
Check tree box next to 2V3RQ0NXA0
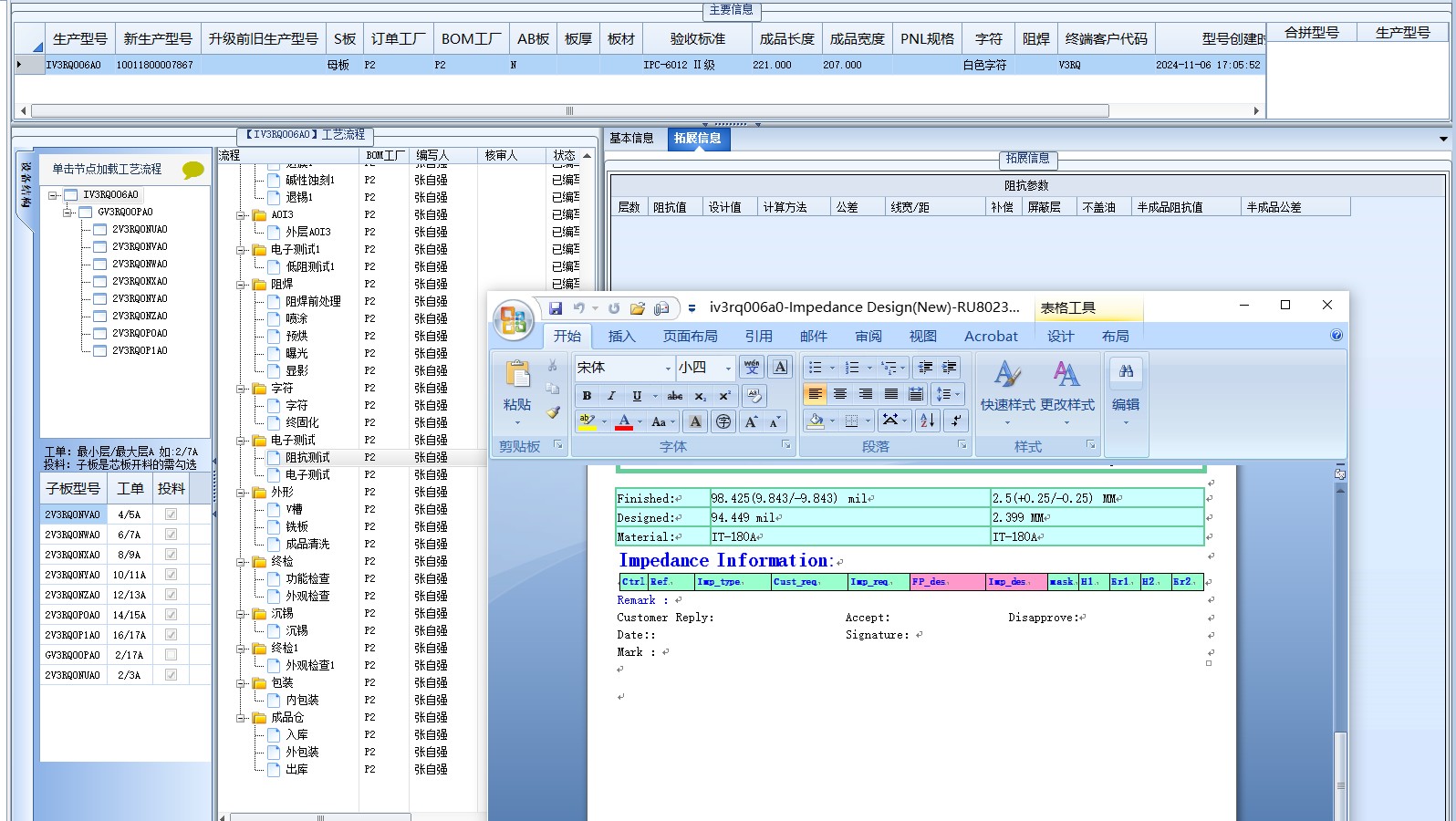click(99, 282)
